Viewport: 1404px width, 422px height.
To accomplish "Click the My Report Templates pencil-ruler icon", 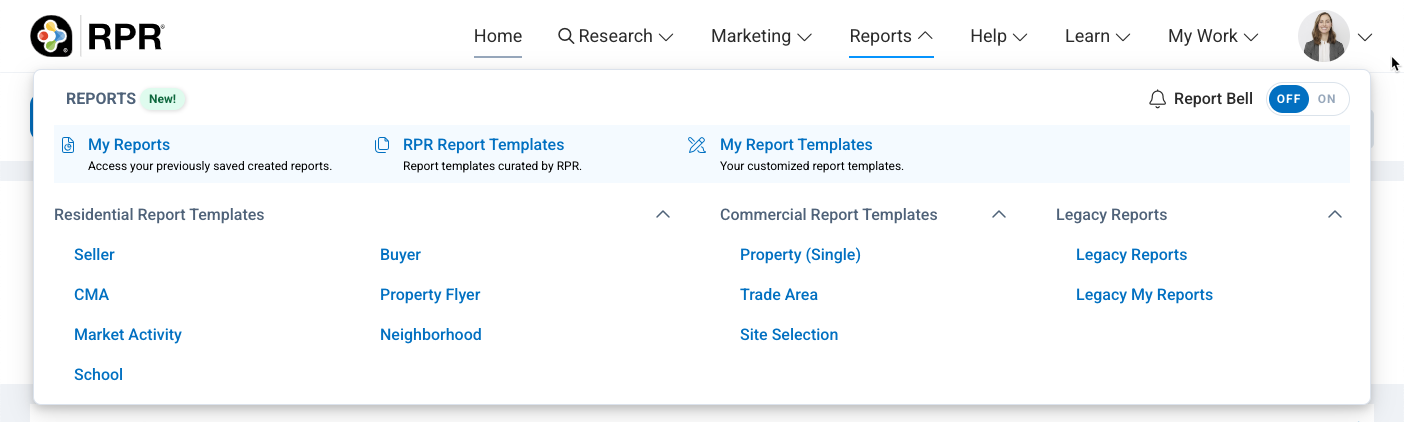I will tap(697, 145).
